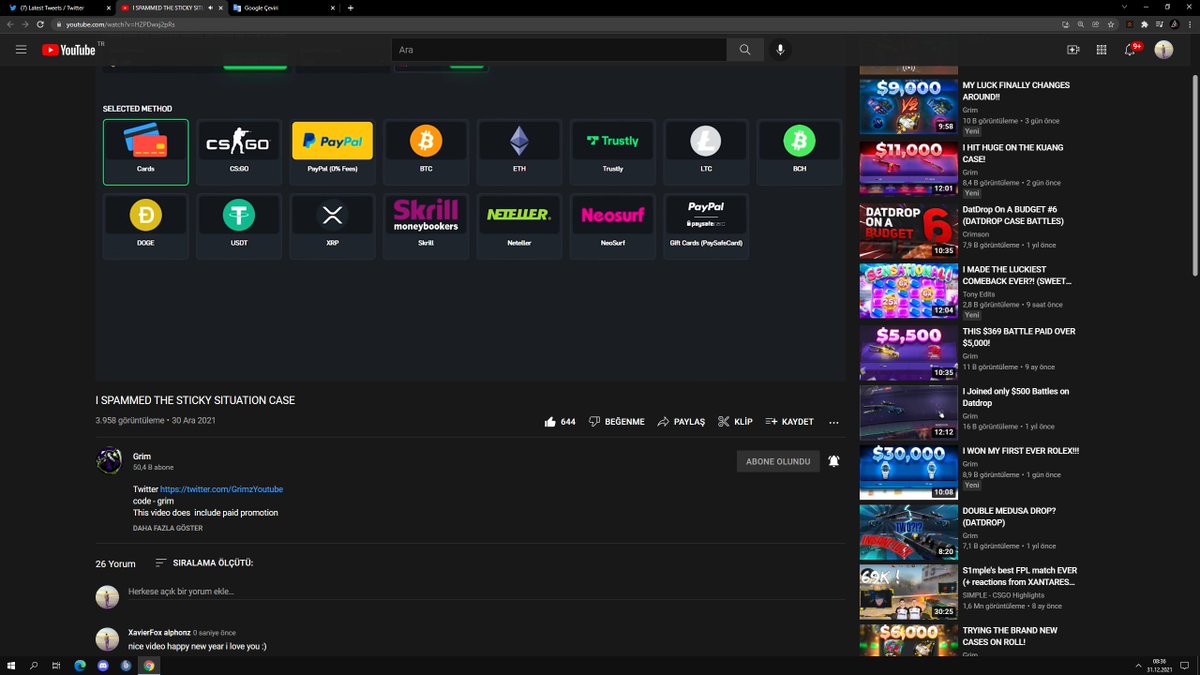
Task: Open the Grim channel name link
Action: tap(142, 456)
